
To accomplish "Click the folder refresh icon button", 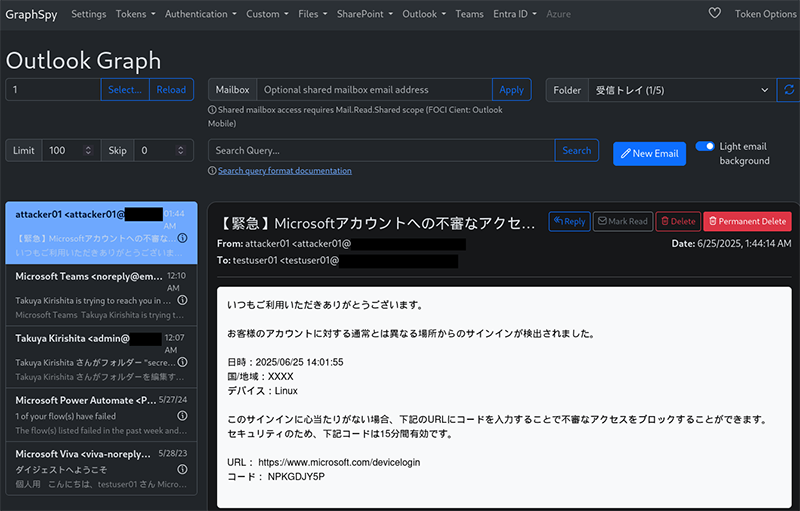I will point(789,90).
